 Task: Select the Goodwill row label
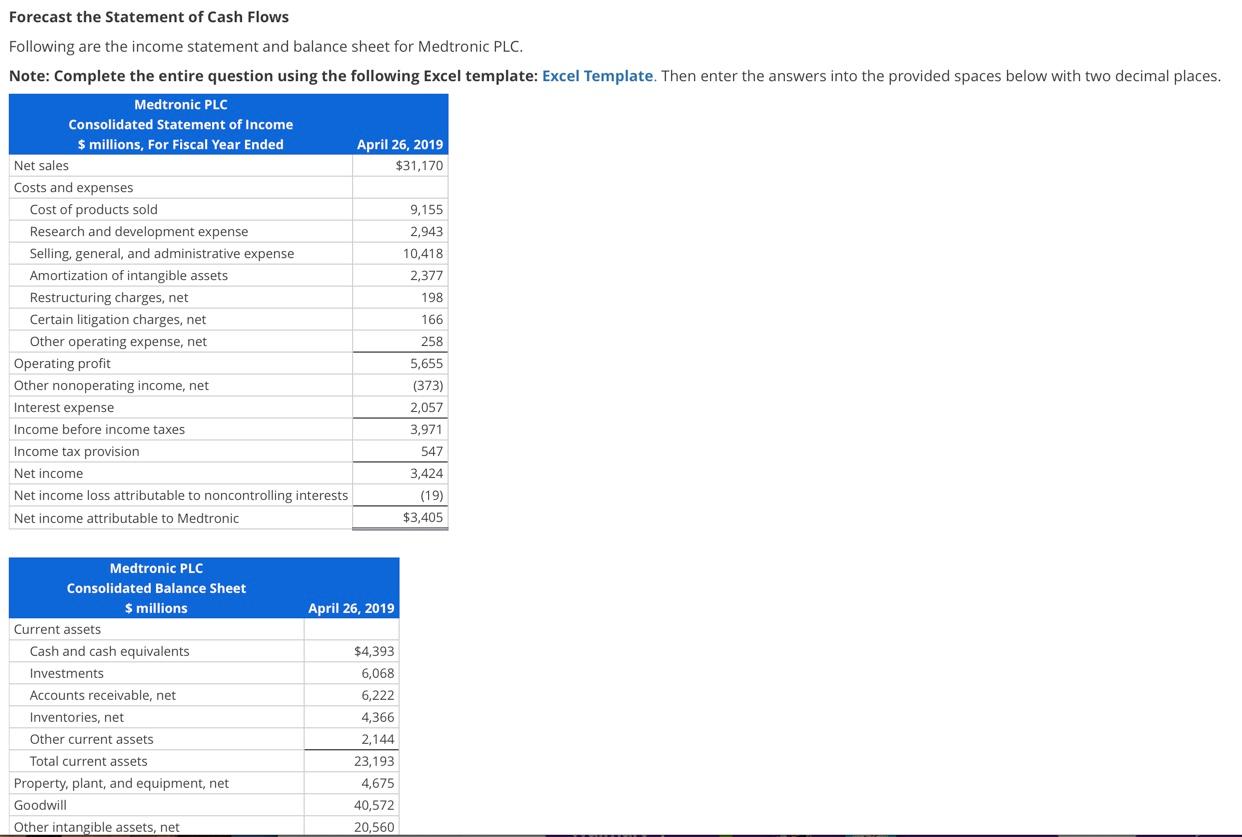[x=40, y=806]
